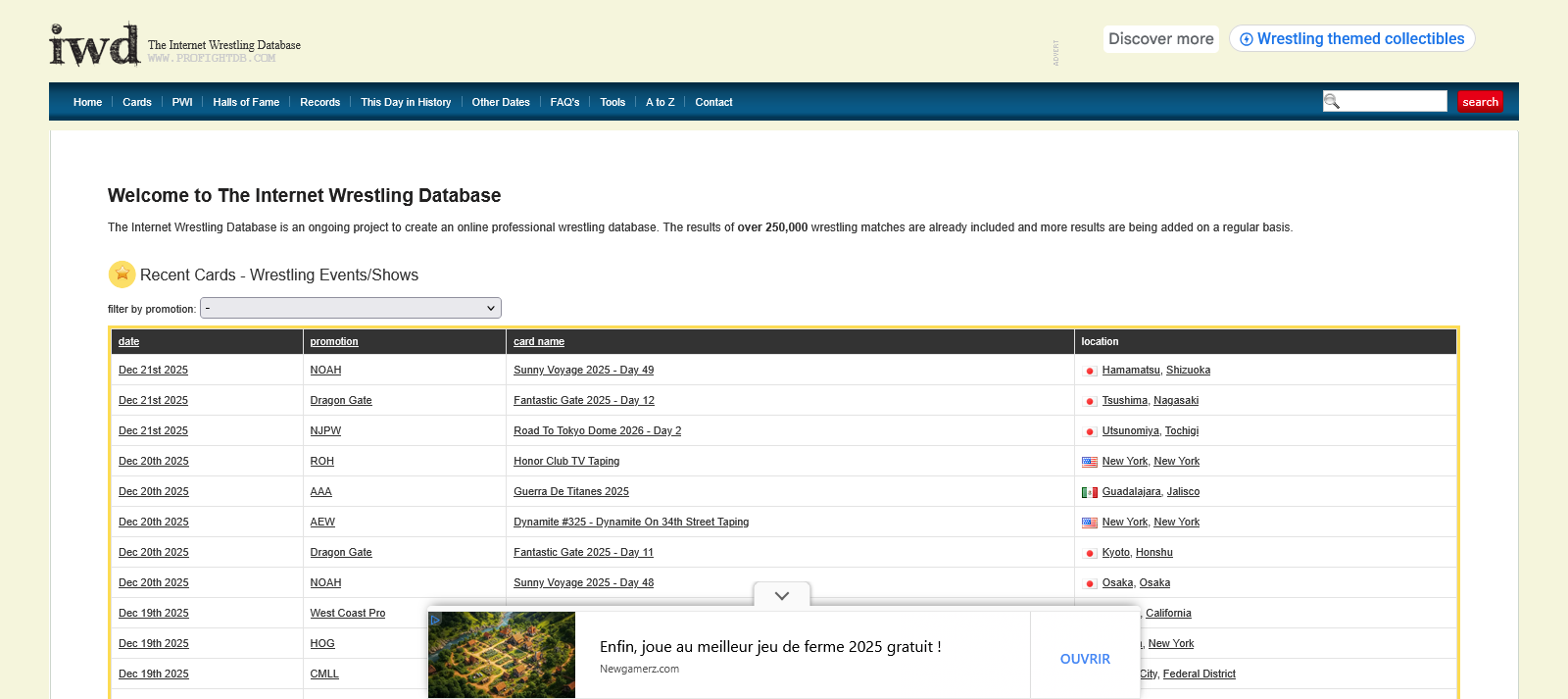
Task: Click the gold star Recent Cards icon
Action: [122, 275]
